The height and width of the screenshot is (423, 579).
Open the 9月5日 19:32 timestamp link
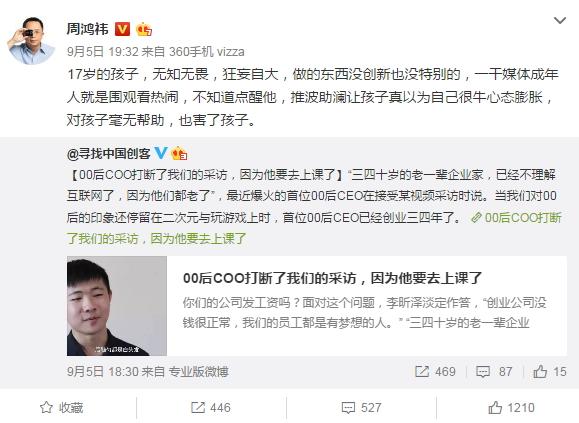click(103, 51)
